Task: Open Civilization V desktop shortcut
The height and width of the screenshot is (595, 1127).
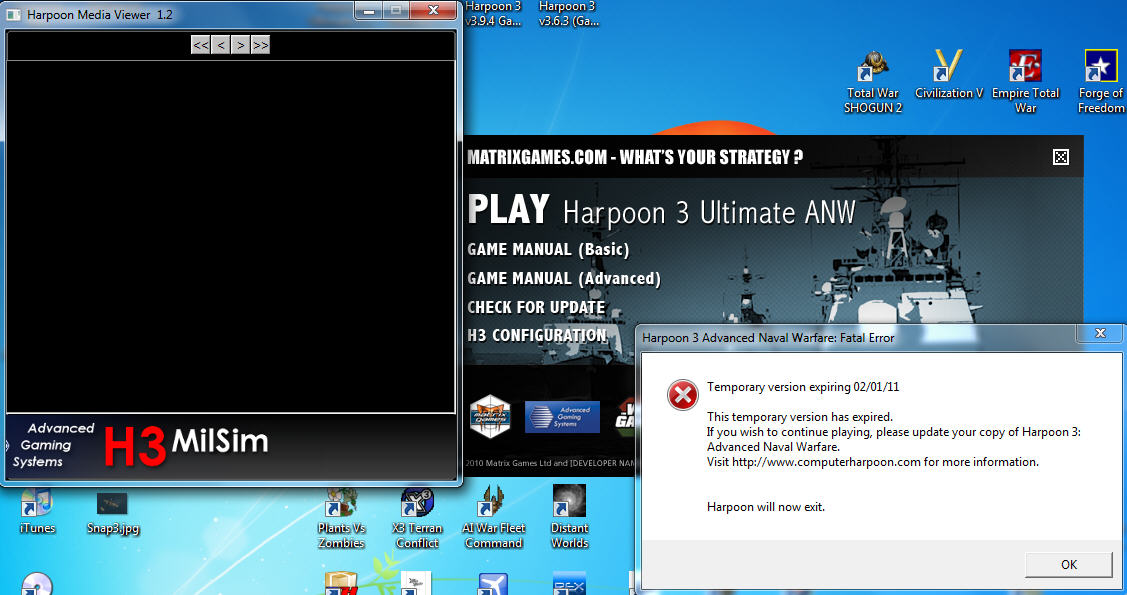Action: pos(949,74)
